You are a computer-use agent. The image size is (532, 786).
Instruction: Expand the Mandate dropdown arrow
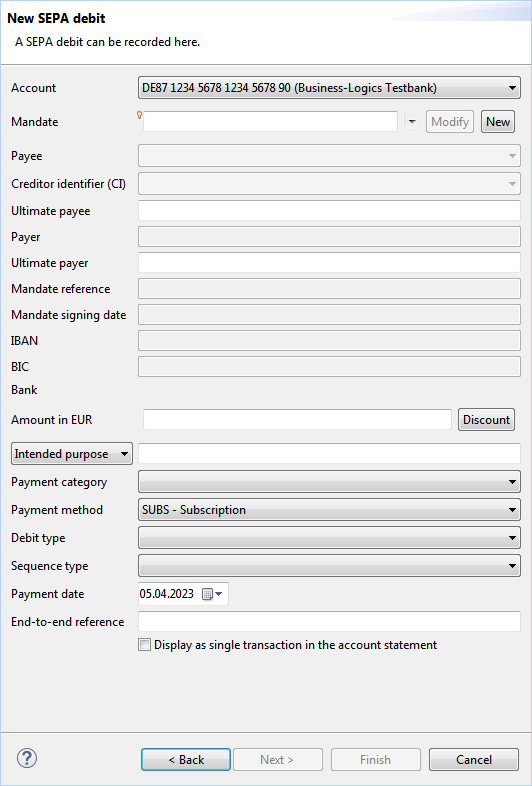click(412, 122)
